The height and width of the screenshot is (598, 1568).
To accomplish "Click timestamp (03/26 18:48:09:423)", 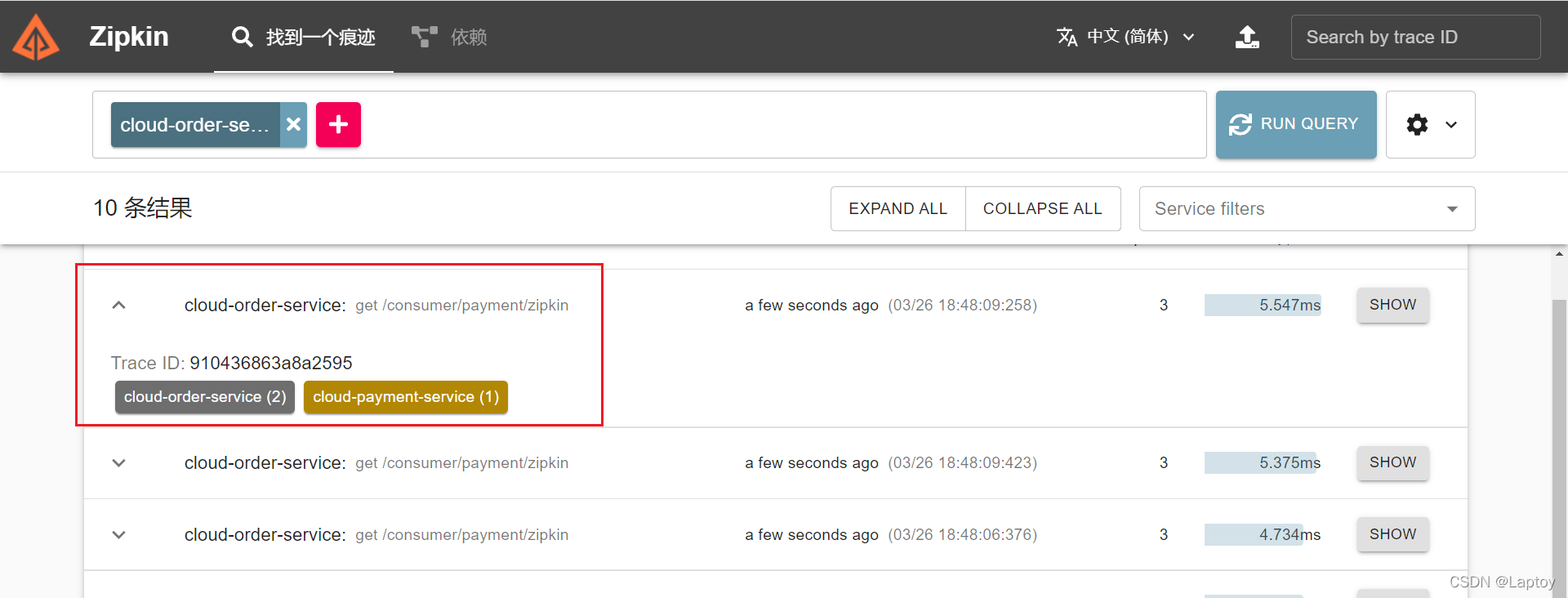I will click(x=963, y=463).
